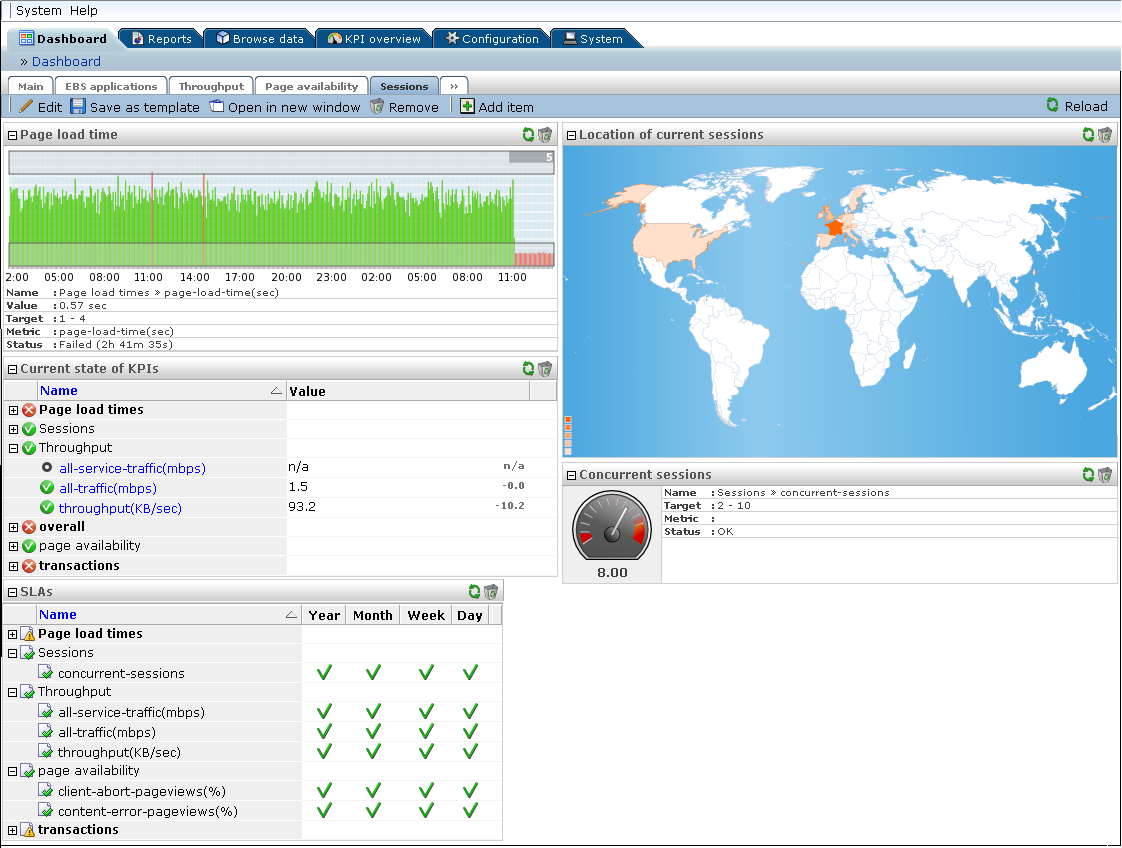Click warning icon for Page load times SLA
Image resolution: width=1122 pixels, height=848 pixels.
tap(28, 634)
